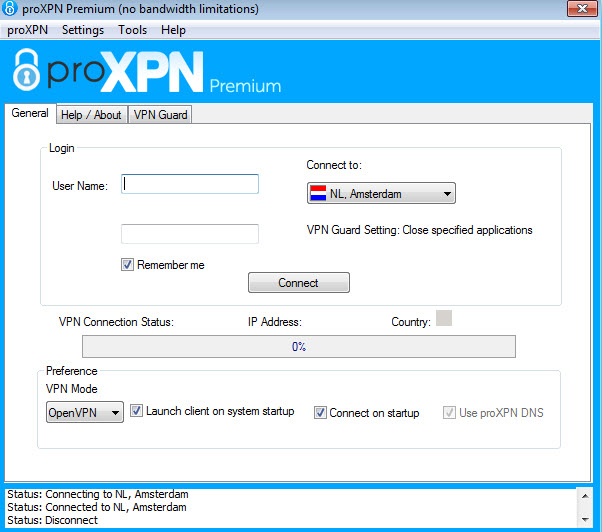
Task: Click the VPN Guard Setting text
Action: [x=420, y=230]
